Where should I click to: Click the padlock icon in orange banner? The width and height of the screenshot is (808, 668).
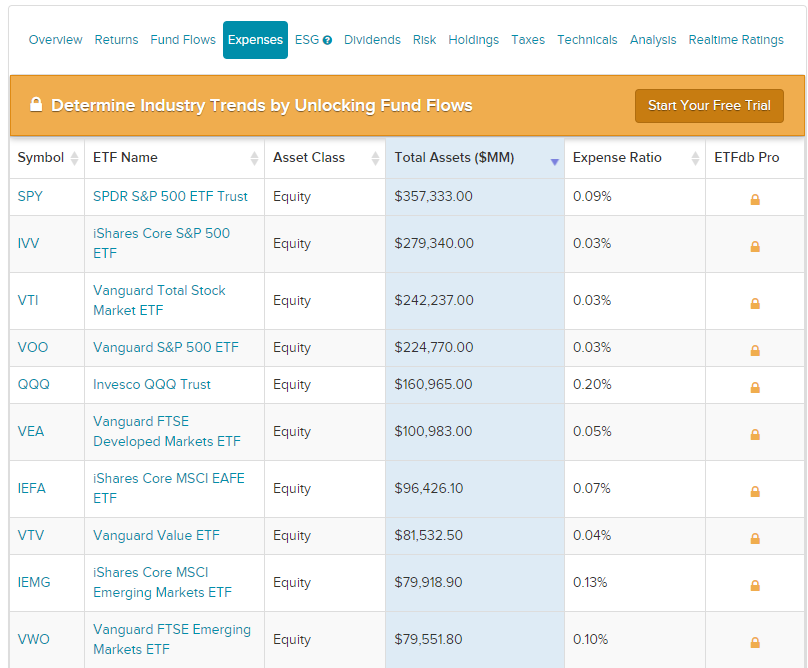(36, 104)
